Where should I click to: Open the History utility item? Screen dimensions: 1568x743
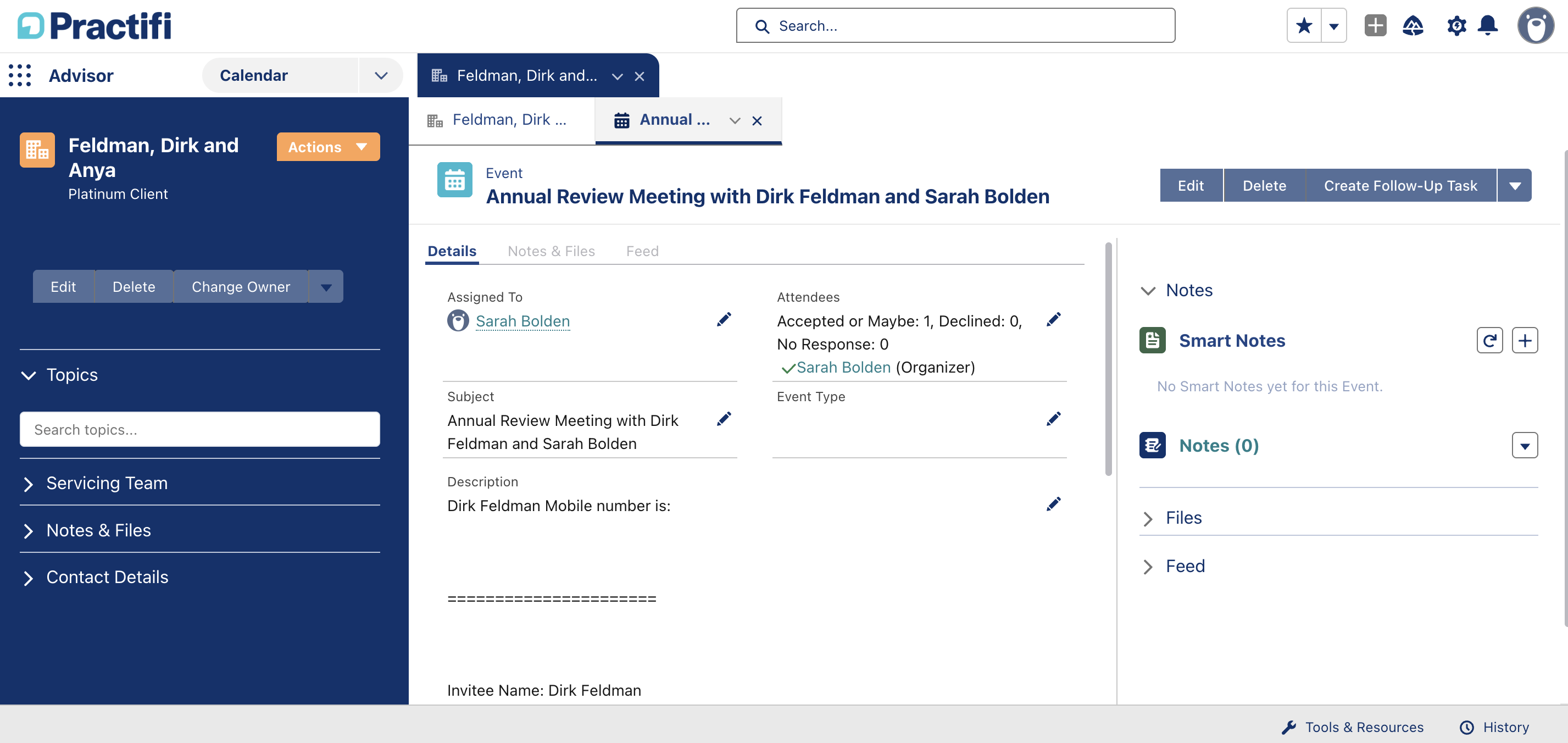[1494, 727]
